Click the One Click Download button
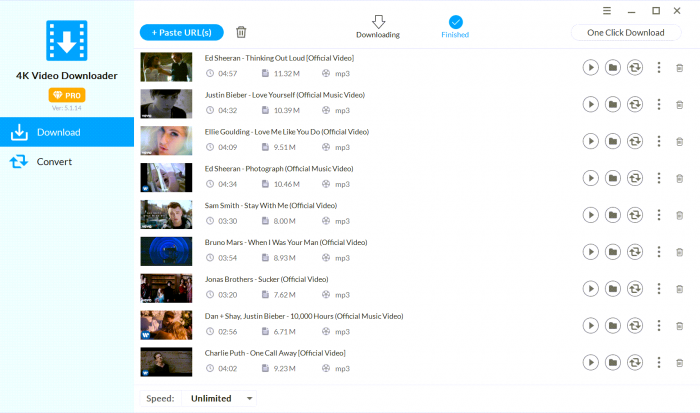 [625, 32]
